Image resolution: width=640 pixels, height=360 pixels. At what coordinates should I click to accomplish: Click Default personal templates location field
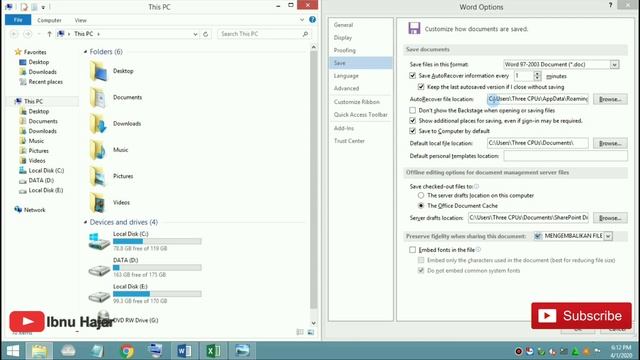coord(565,156)
